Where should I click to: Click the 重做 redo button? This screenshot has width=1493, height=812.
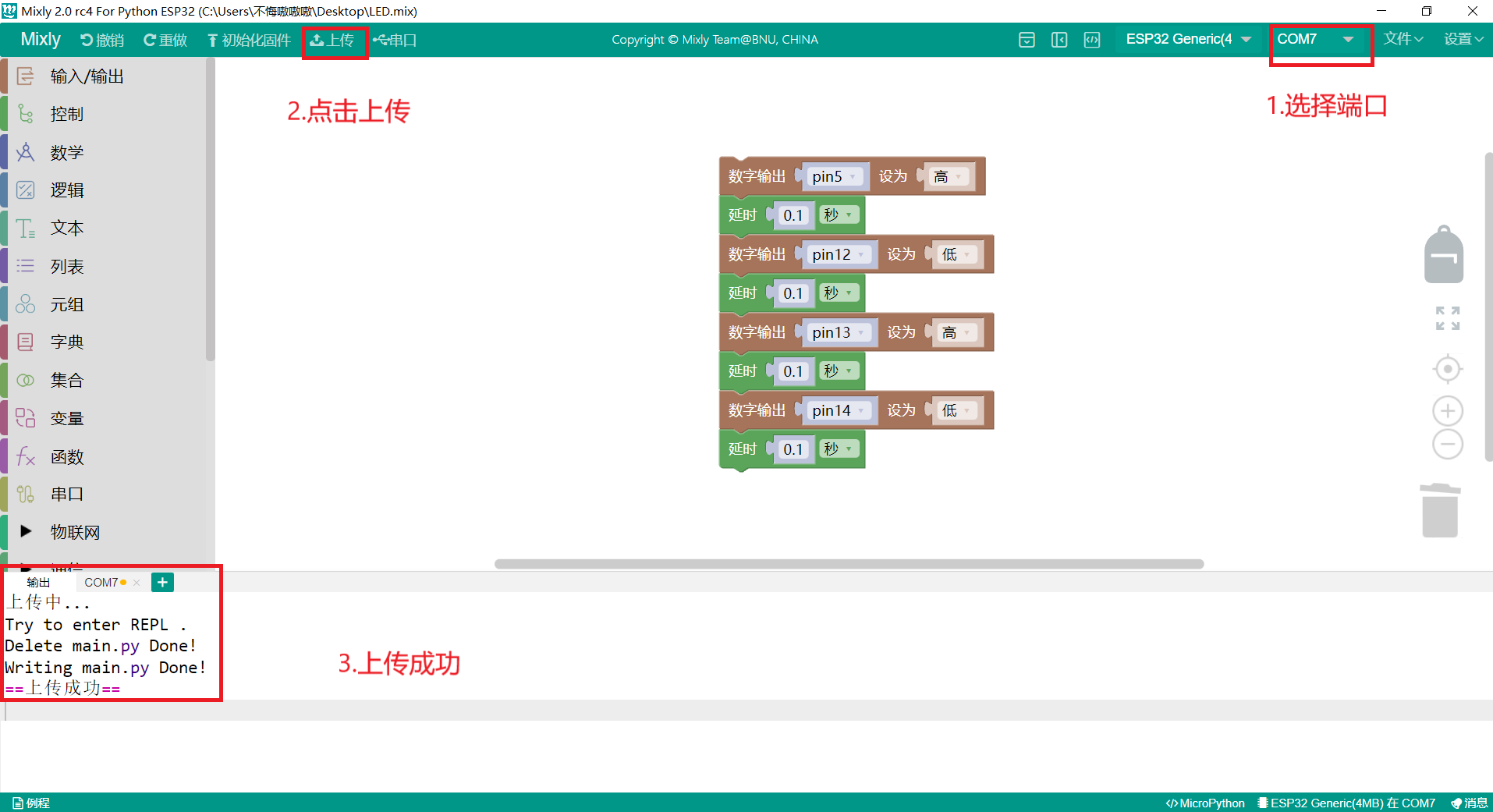pyautogui.click(x=165, y=40)
